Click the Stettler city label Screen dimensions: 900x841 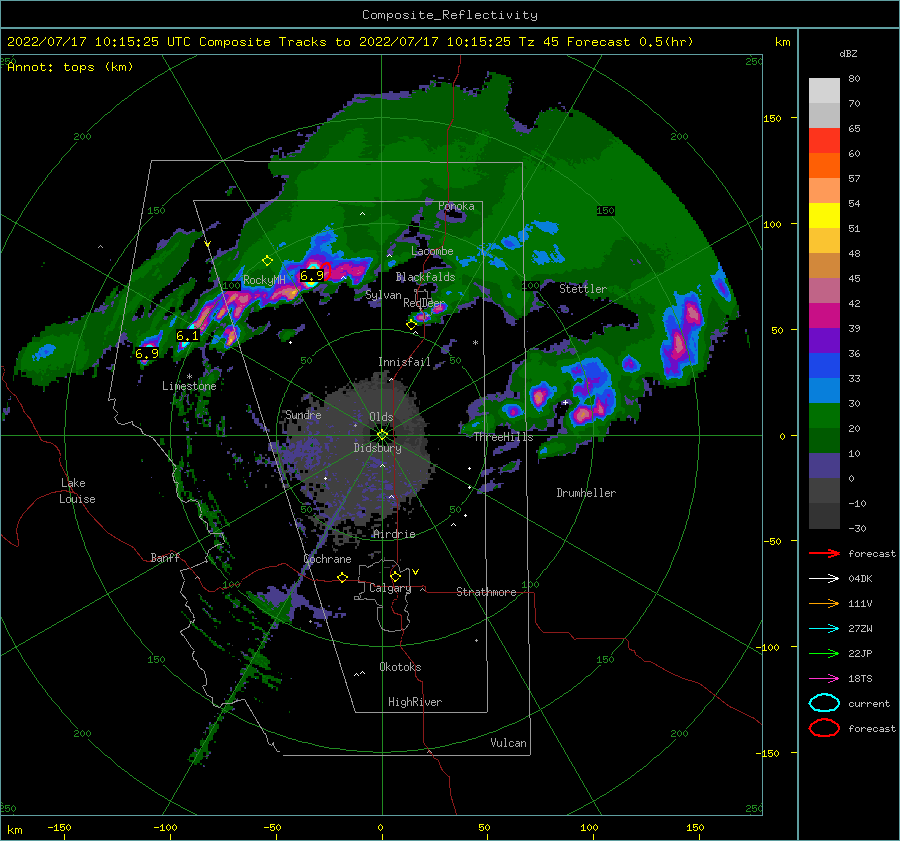[583, 289]
